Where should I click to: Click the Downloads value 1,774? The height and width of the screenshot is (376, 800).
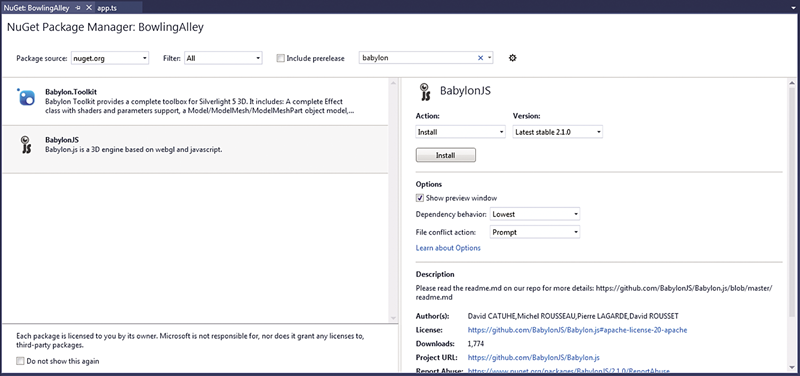(x=476, y=344)
